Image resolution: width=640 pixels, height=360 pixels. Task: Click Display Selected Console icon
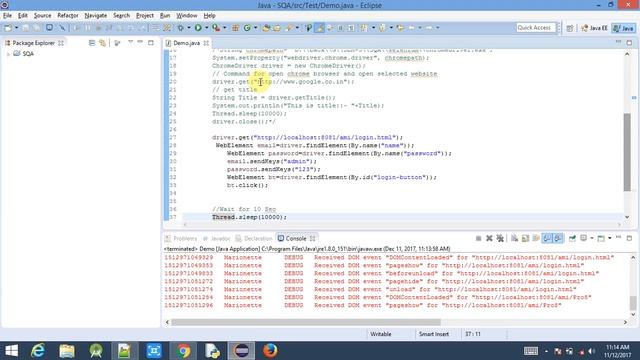point(584,238)
